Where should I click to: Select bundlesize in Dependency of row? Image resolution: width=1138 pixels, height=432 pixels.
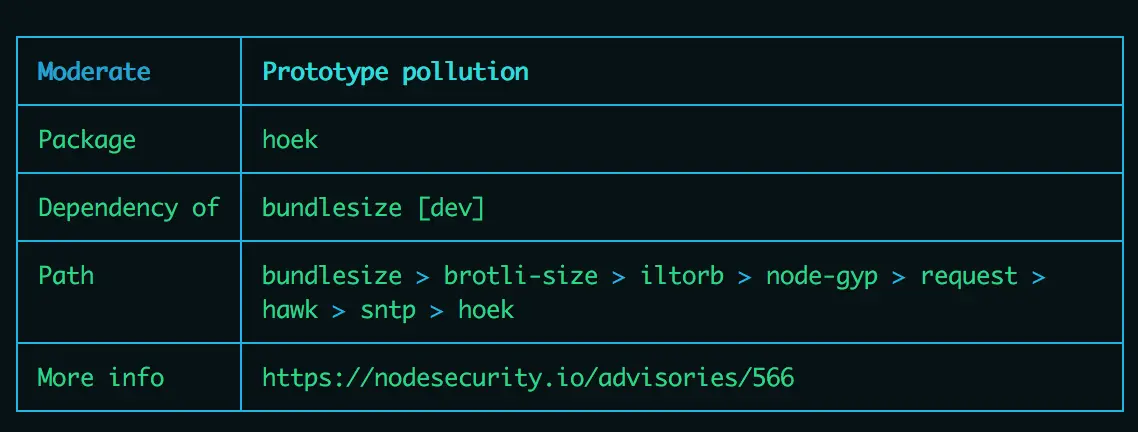pos(332,208)
